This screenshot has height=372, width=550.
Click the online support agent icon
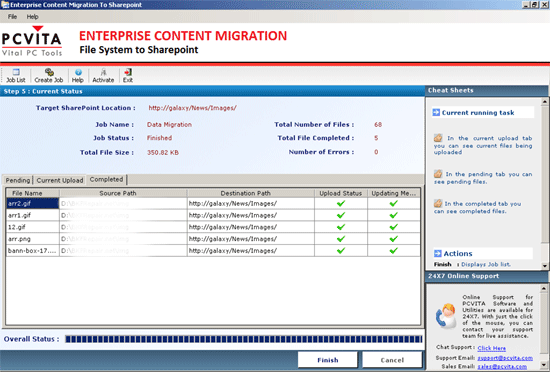tap(446, 316)
